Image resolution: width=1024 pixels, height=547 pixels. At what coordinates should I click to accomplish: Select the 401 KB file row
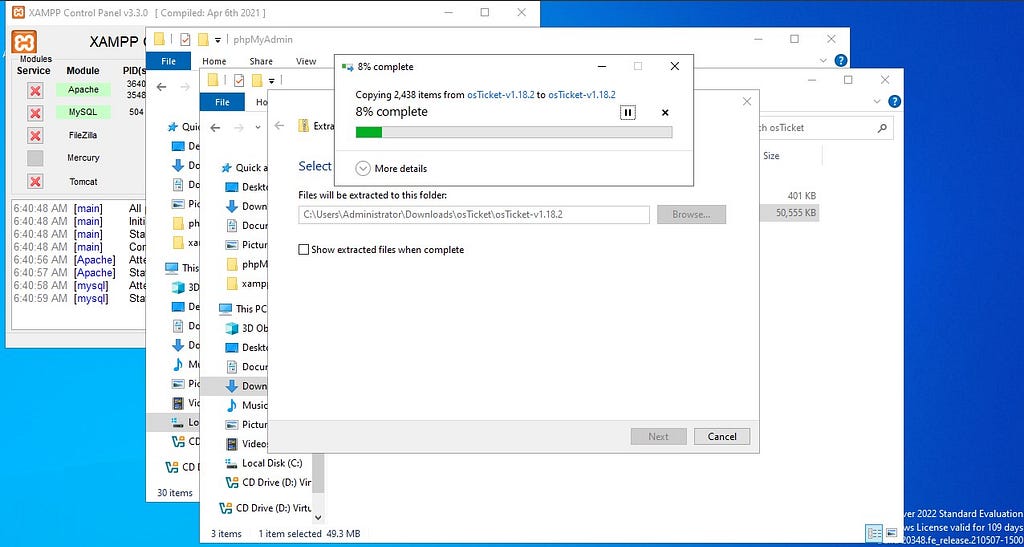pos(788,196)
